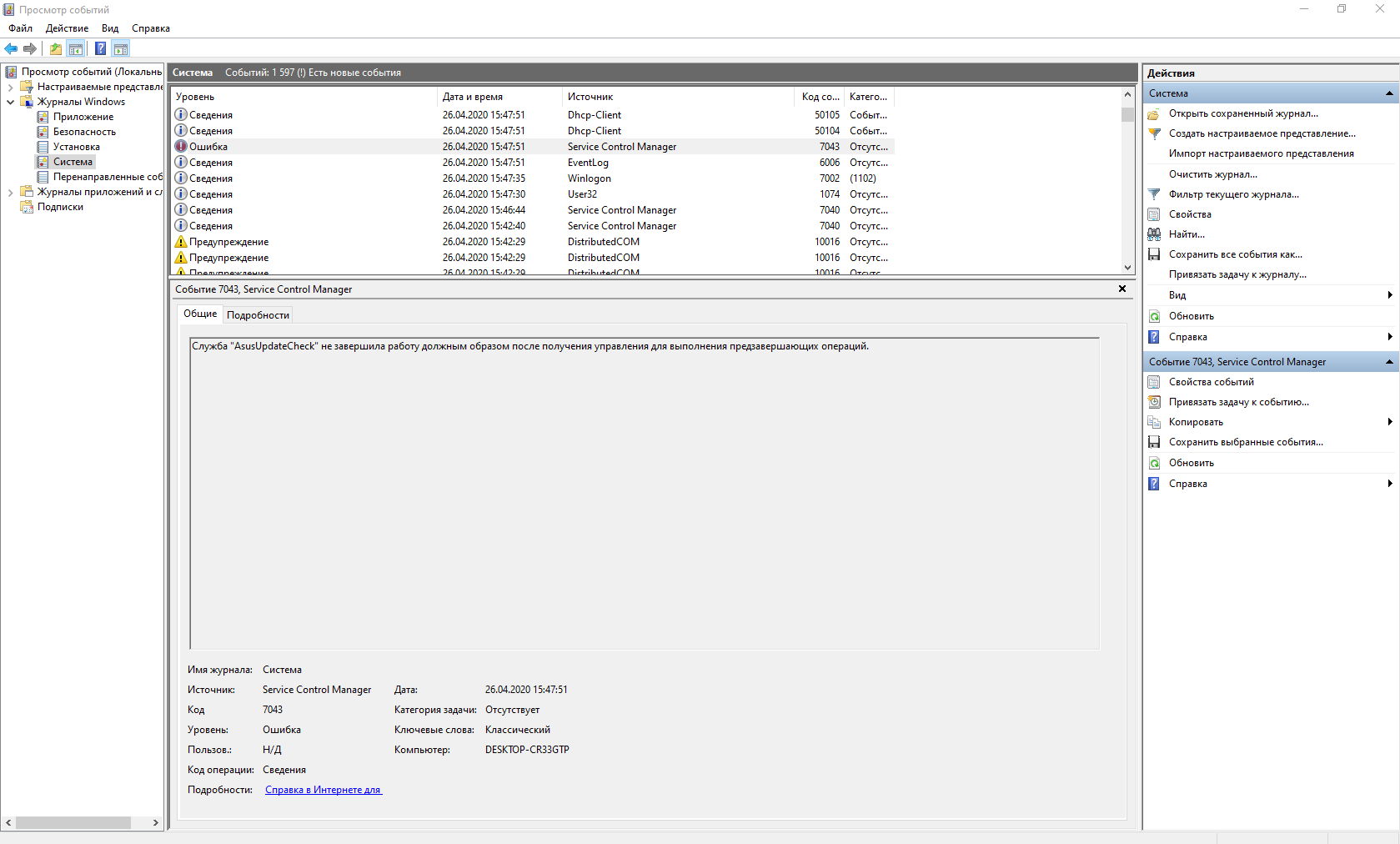1400x844 pixels.
Task: Select the Подписки tree item
Action: coord(60,207)
